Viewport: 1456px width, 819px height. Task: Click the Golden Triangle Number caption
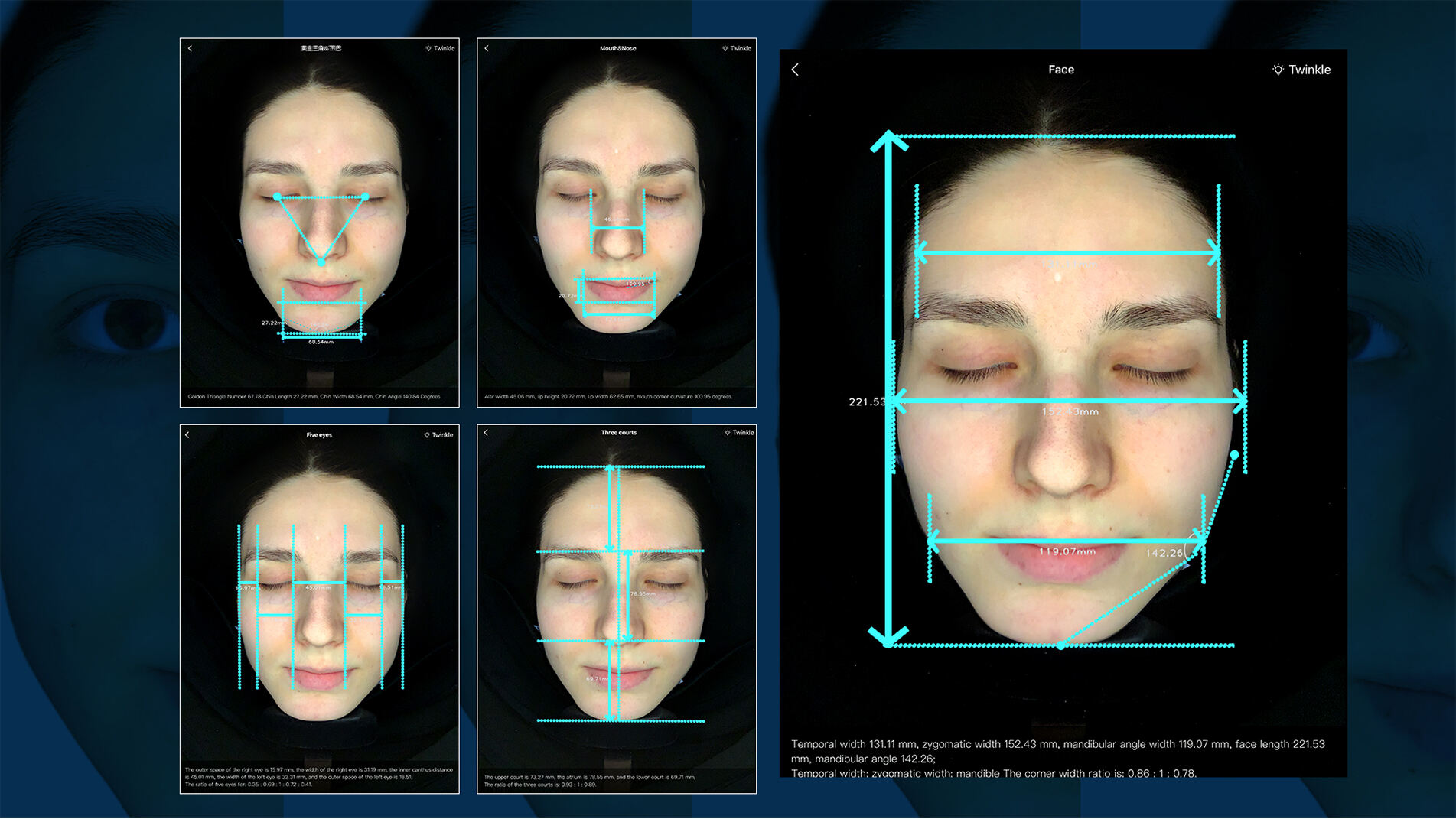[x=314, y=396]
